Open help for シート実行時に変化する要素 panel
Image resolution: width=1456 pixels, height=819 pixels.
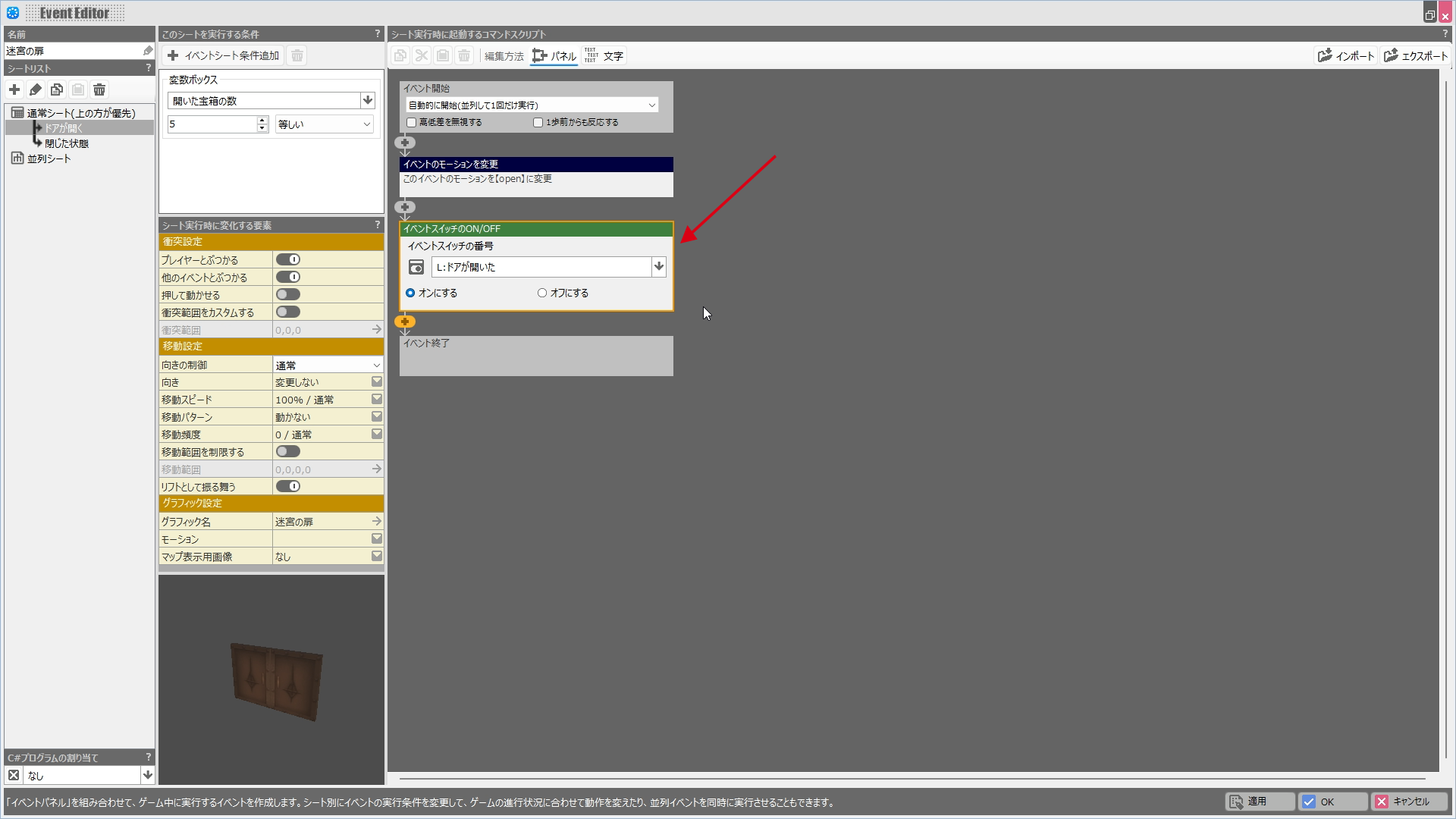click(377, 225)
